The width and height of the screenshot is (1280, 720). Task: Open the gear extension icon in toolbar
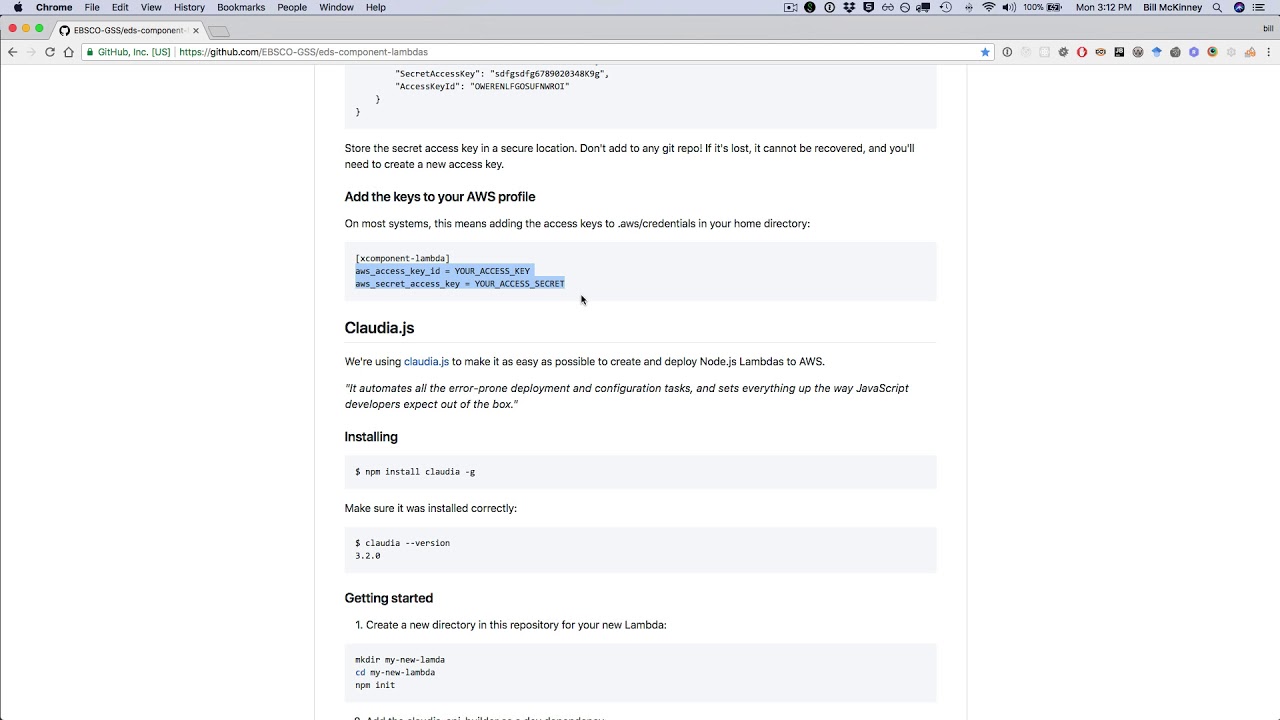click(1063, 52)
